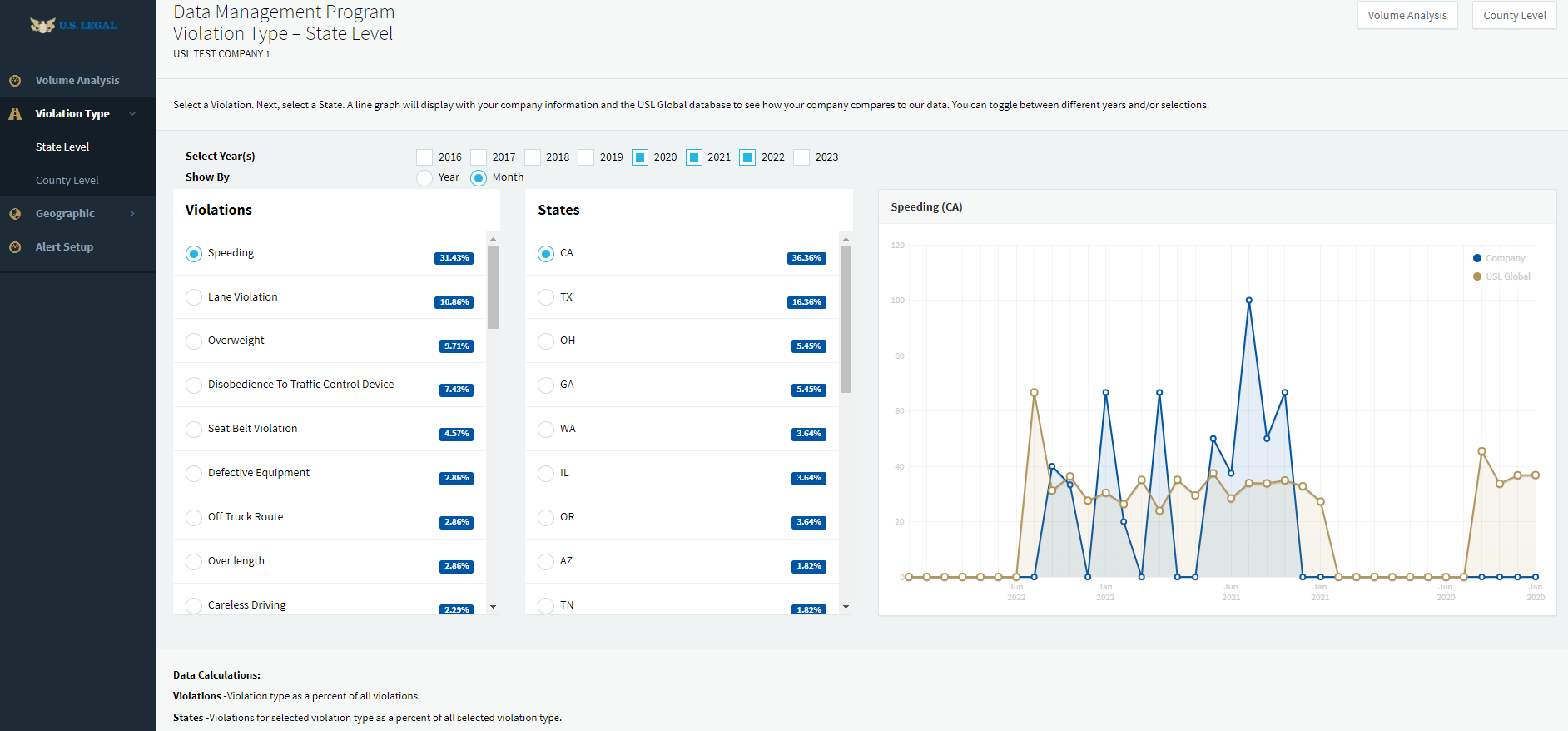This screenshot has height=731, width=1568.
Task: Select the Off Truck Route radio
Action: pos(194,518)
